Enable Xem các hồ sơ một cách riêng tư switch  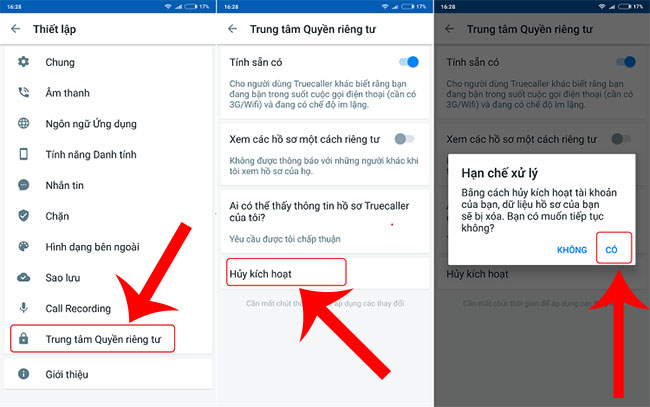click(x=404, y=139)
